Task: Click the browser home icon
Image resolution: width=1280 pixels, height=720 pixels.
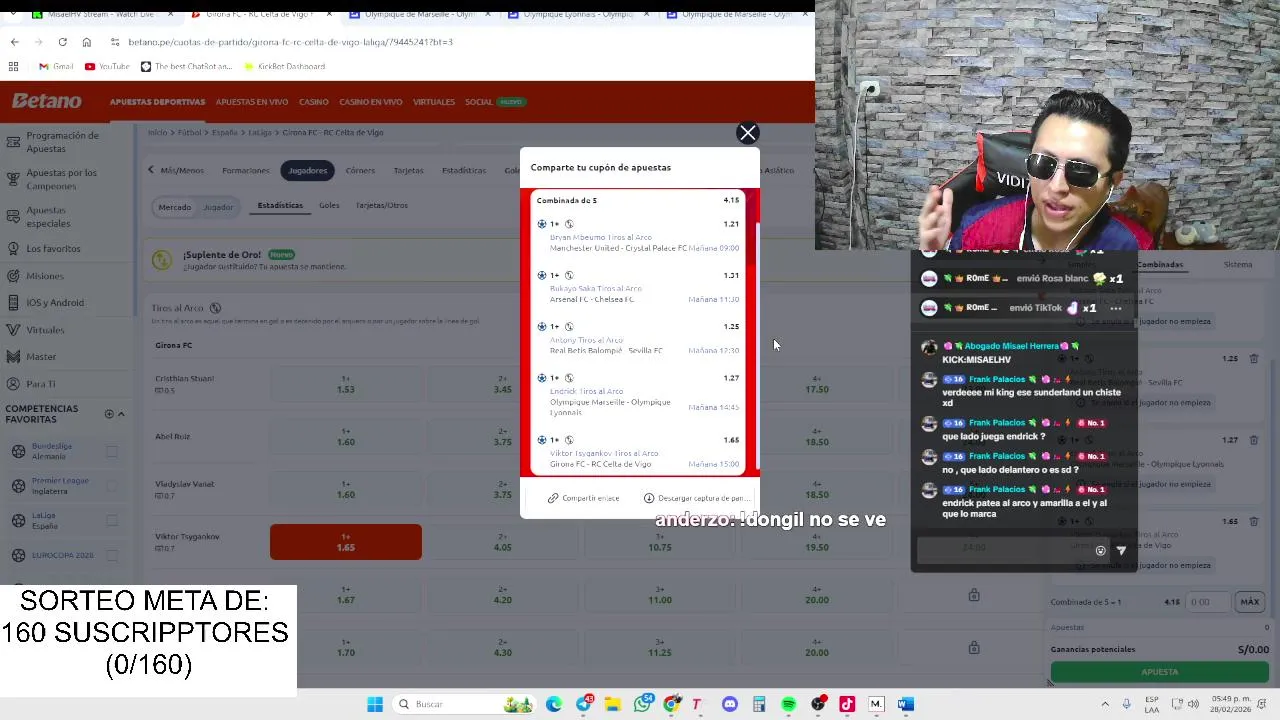Action: 86,42
